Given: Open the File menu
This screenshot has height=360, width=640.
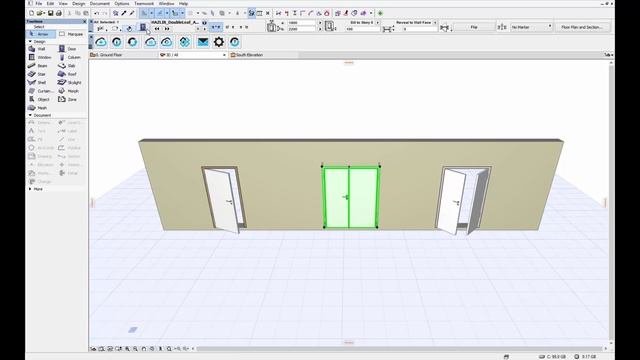Looking at the screenshot, I should tap(39, 4).
